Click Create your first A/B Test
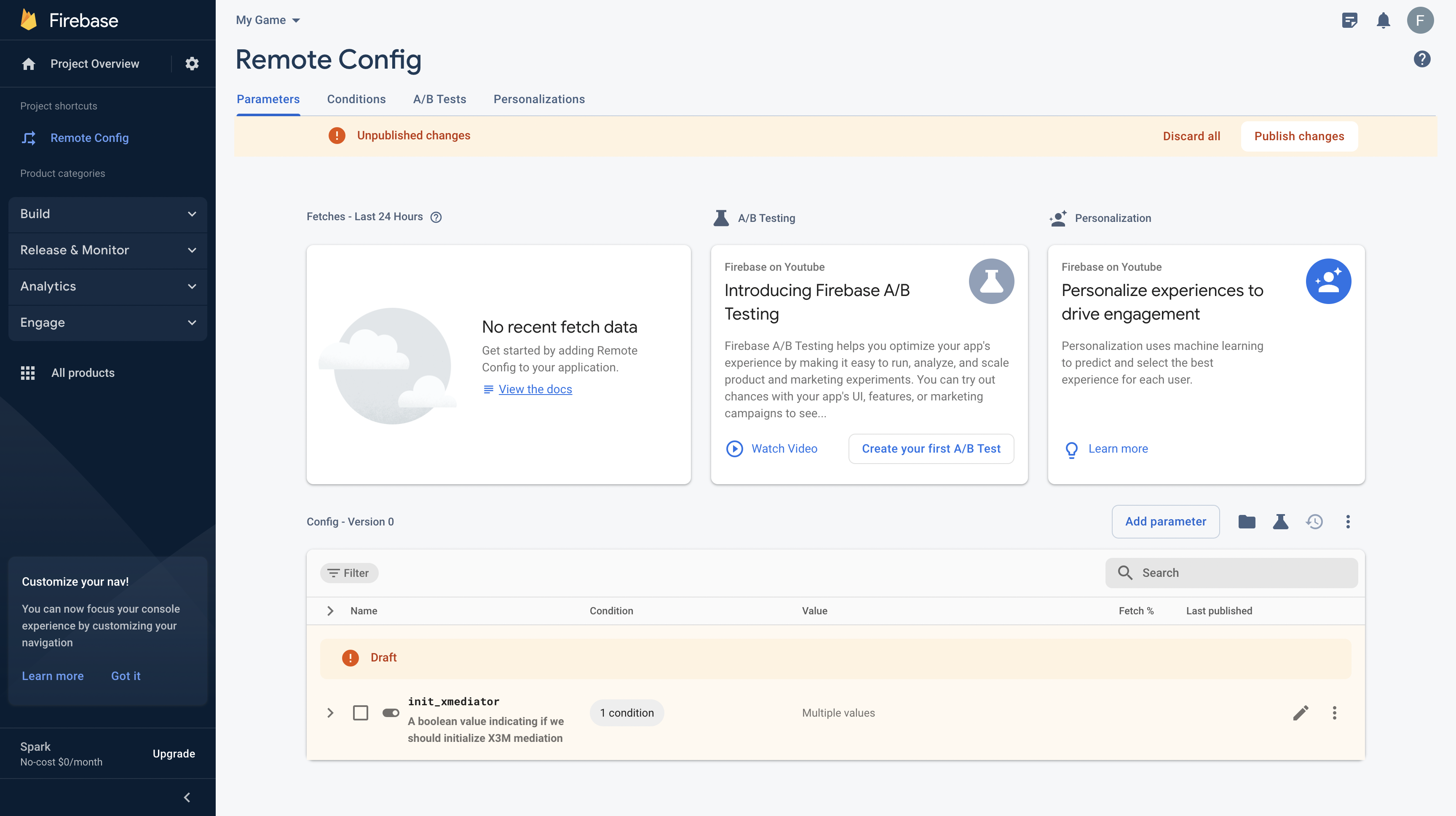 931,449
